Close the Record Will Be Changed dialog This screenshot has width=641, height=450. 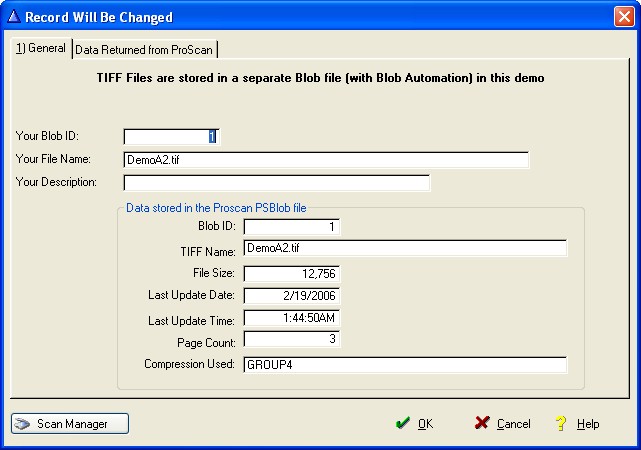pos(624,17)
